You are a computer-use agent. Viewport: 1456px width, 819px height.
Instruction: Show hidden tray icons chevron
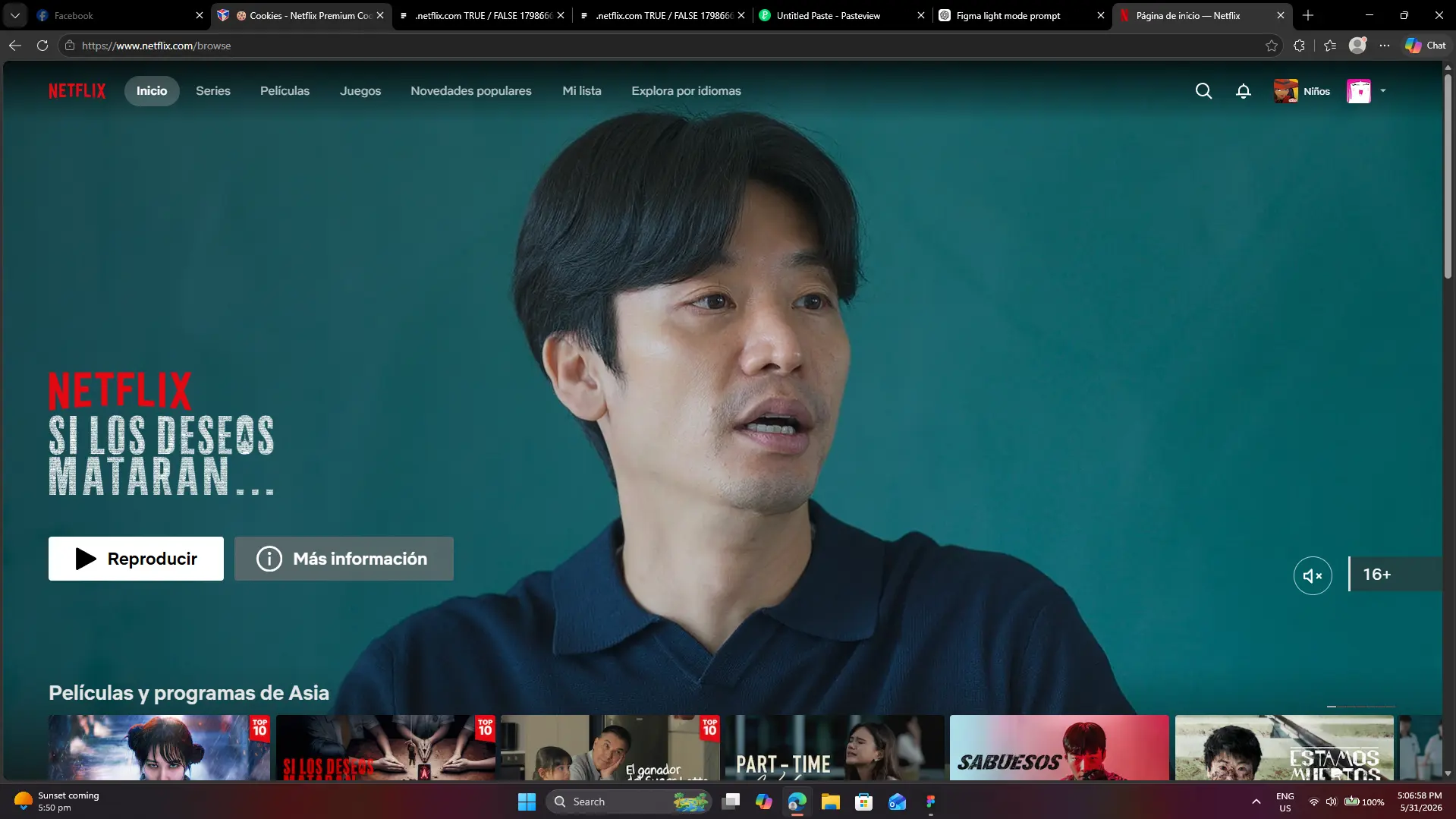[1256, 802]
